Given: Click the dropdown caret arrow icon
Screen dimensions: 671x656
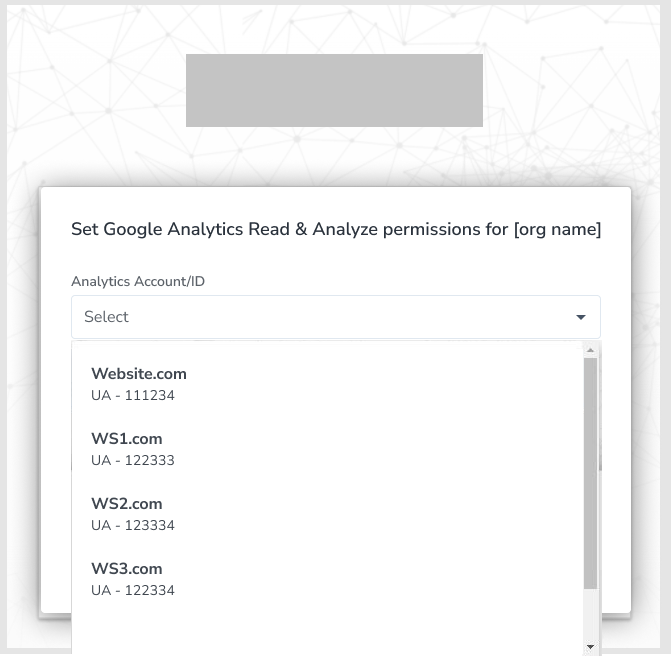Looking at the screenshot, I should [x=580, y=318].
